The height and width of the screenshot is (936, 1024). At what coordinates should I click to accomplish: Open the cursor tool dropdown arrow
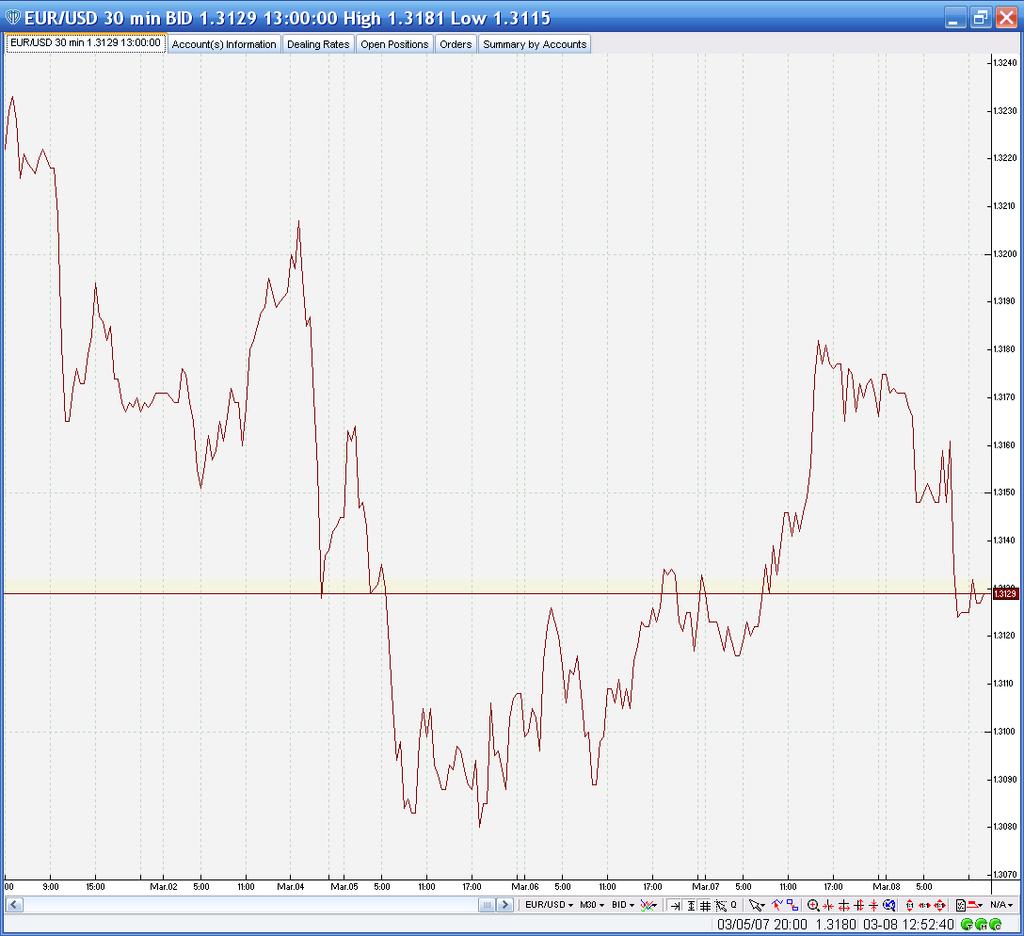tap(762, 906)
